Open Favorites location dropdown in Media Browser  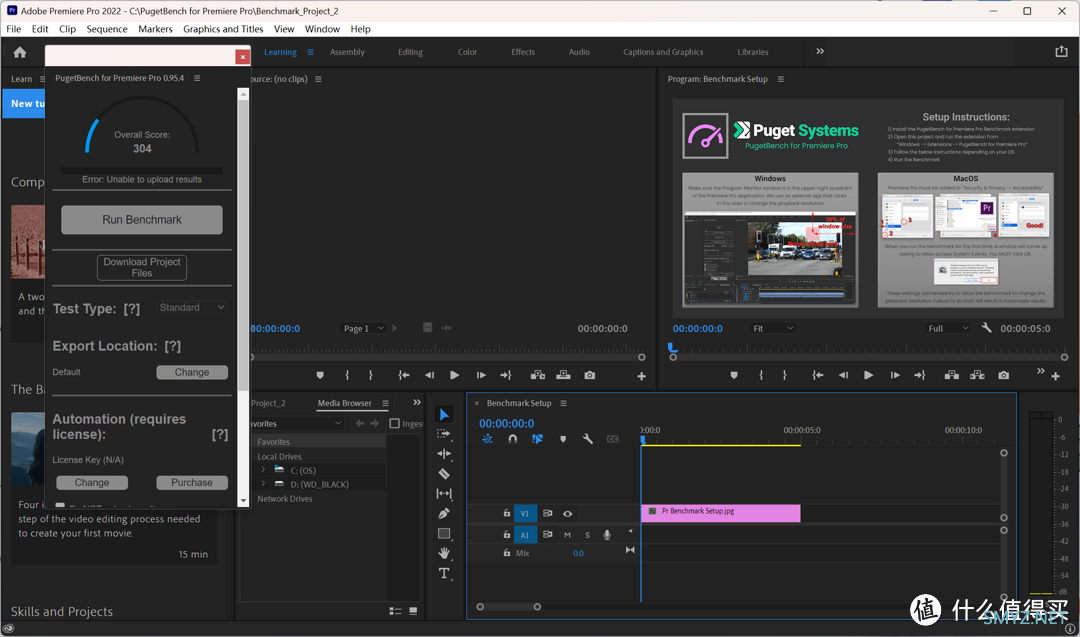pos(296,424)
